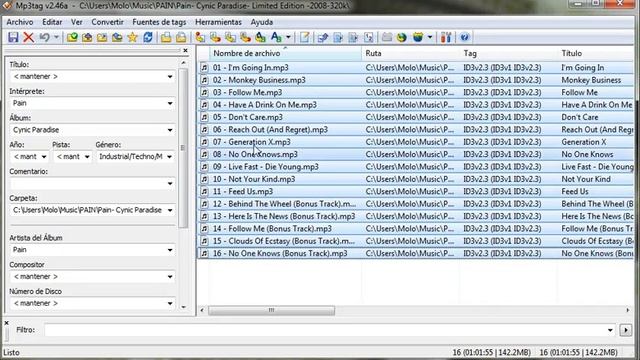
Task: Click the globe web sources icon
Action: (x=402, y=38)
